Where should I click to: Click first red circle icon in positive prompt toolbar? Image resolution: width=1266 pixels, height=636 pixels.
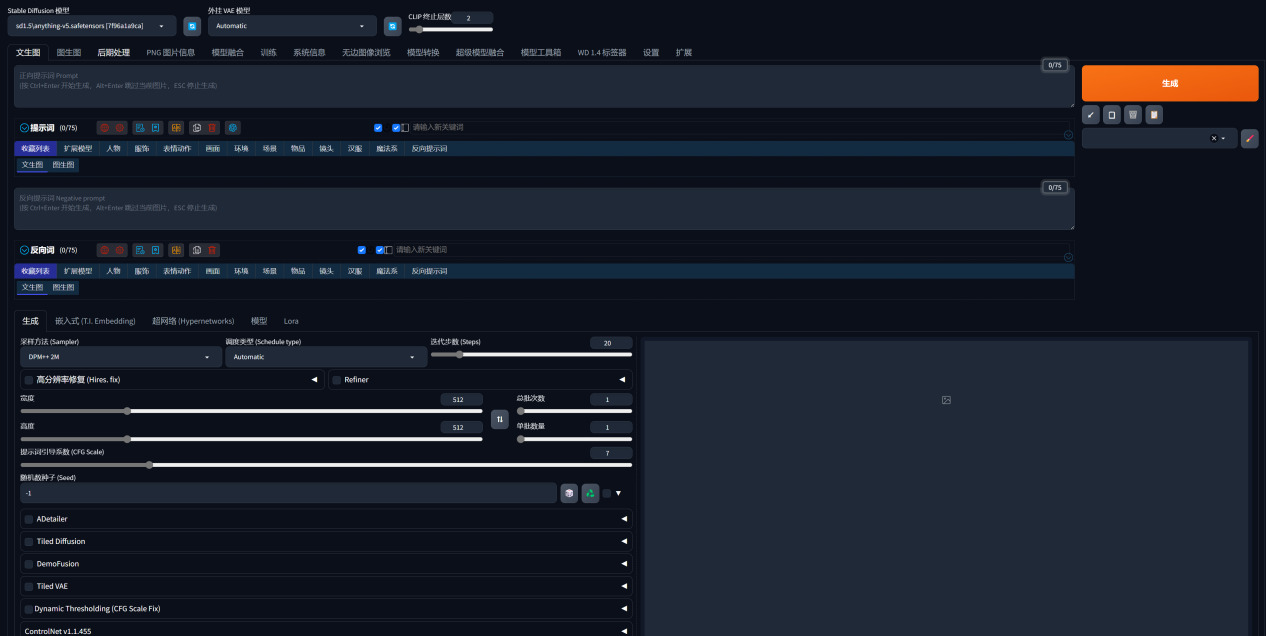tap(104, 128)
